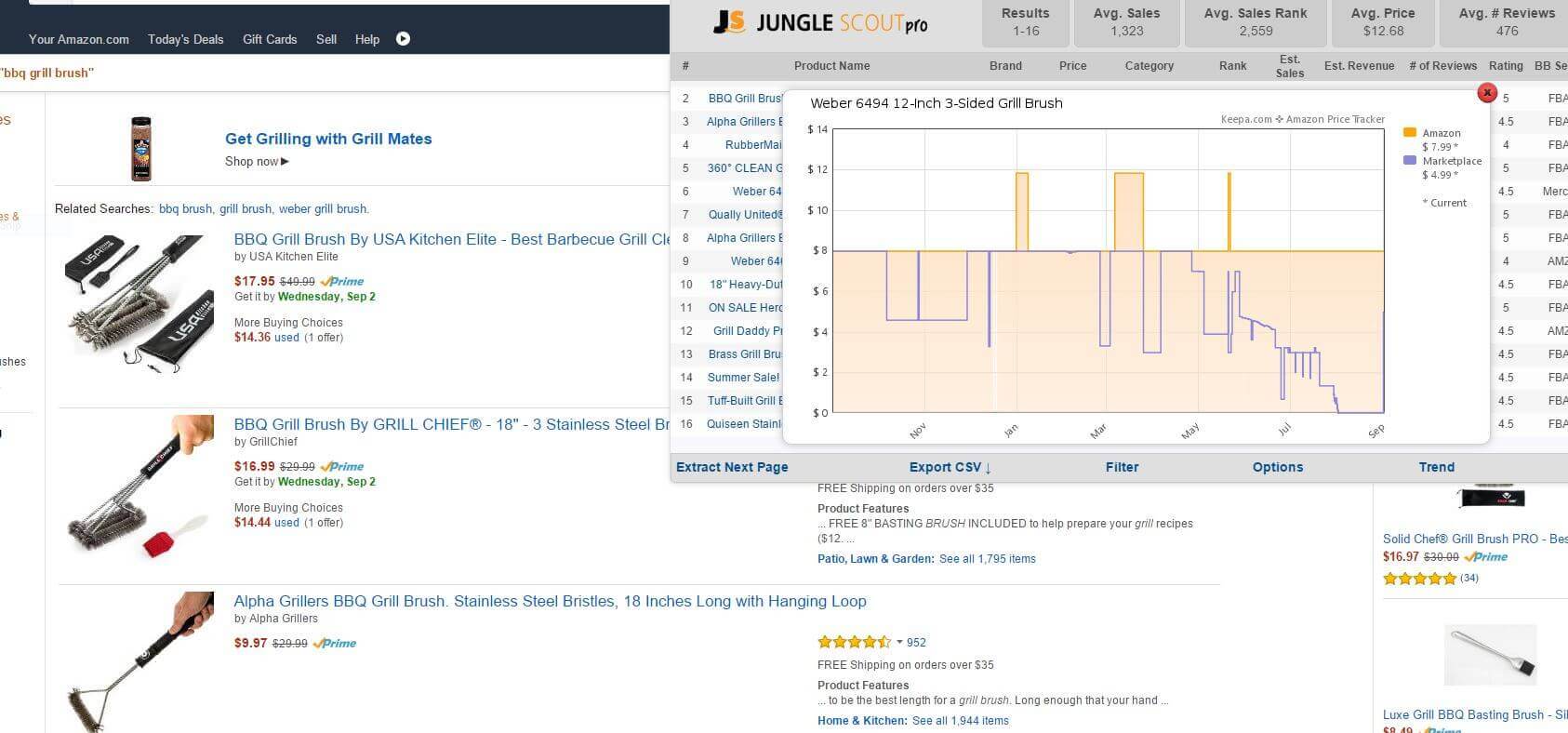Open the Sell page
The image size is (1568, 733).
(326, 39)
